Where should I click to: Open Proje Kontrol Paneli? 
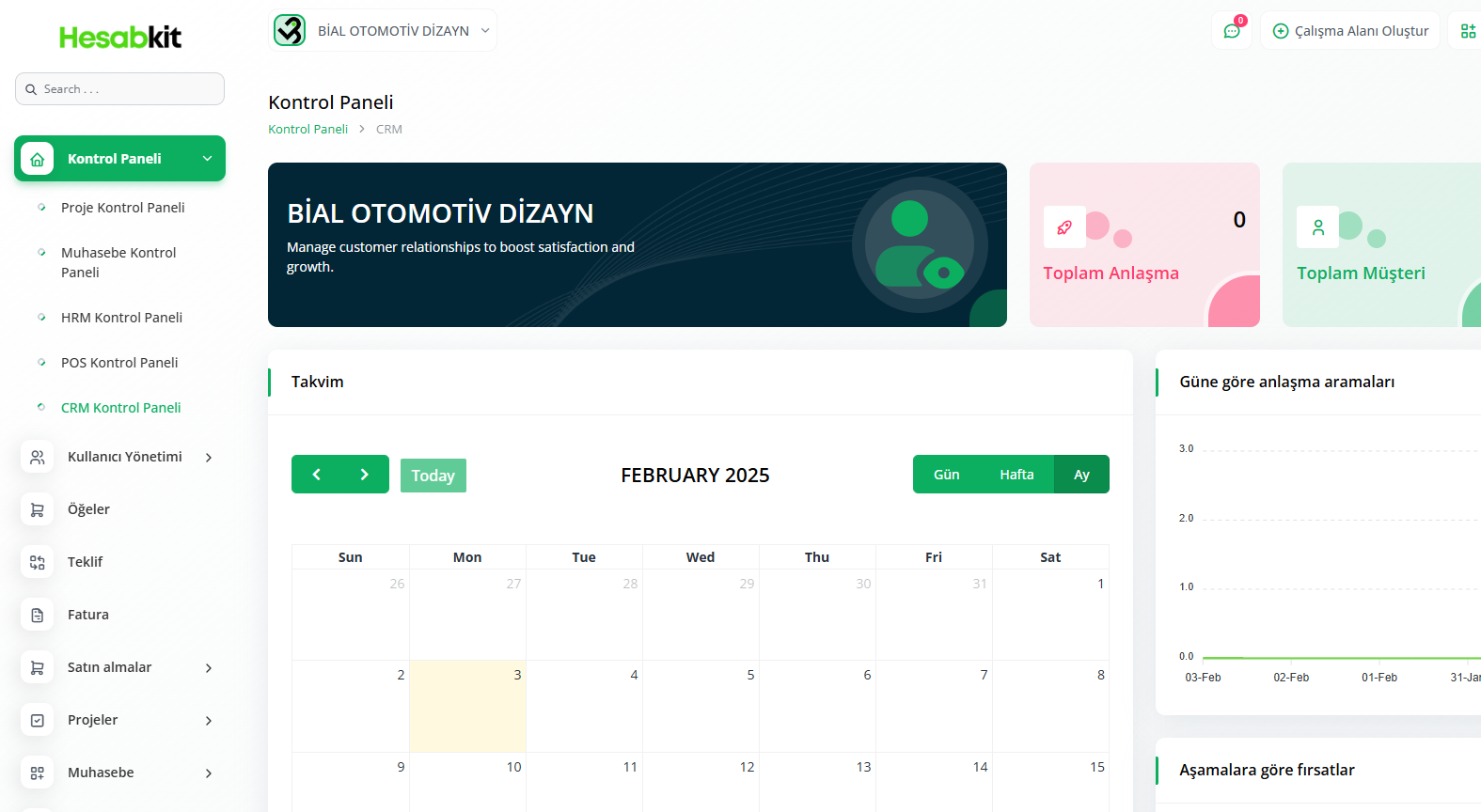pos(122,208)
